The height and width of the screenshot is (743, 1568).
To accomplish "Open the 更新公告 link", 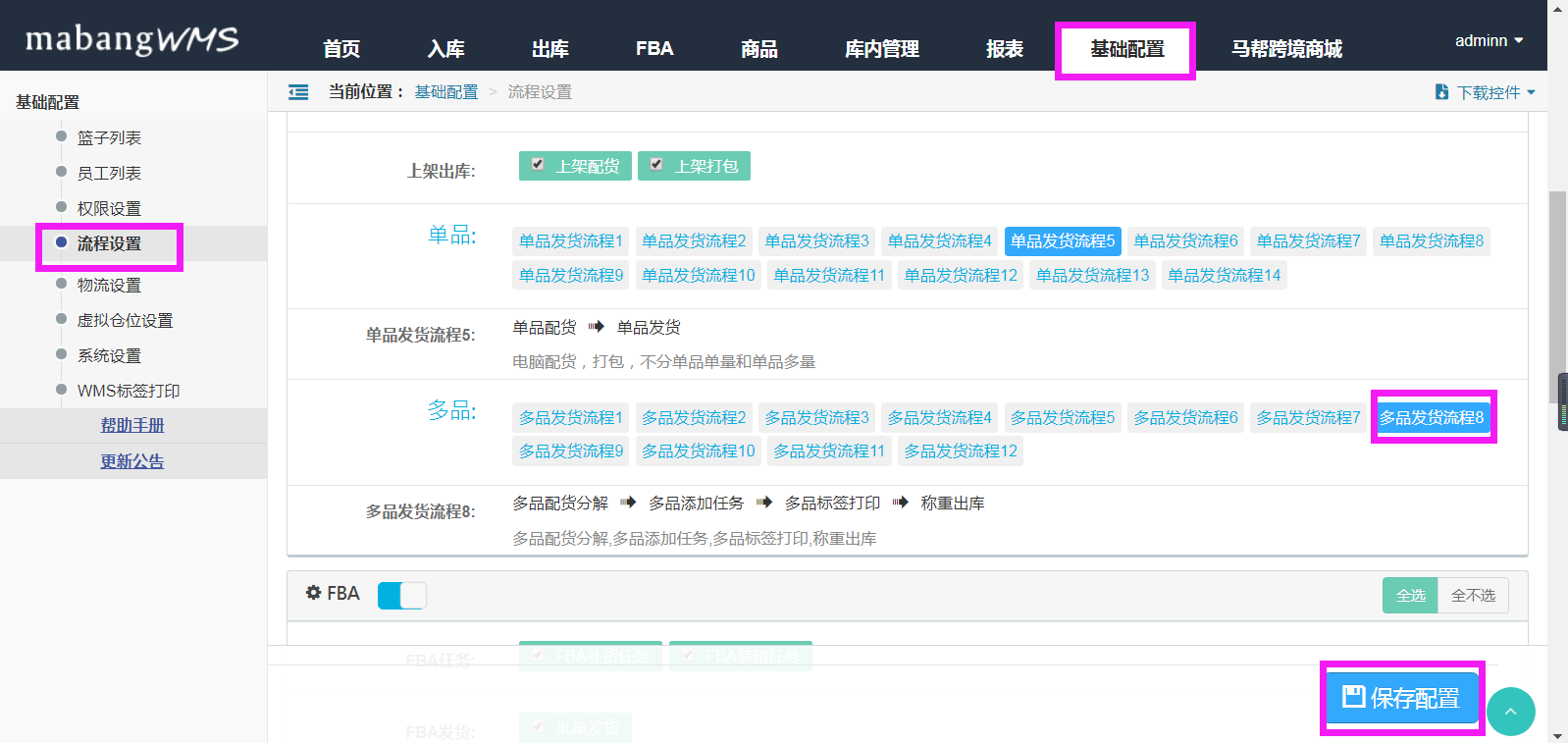I will pyautogui.click(x=132, y=461).
